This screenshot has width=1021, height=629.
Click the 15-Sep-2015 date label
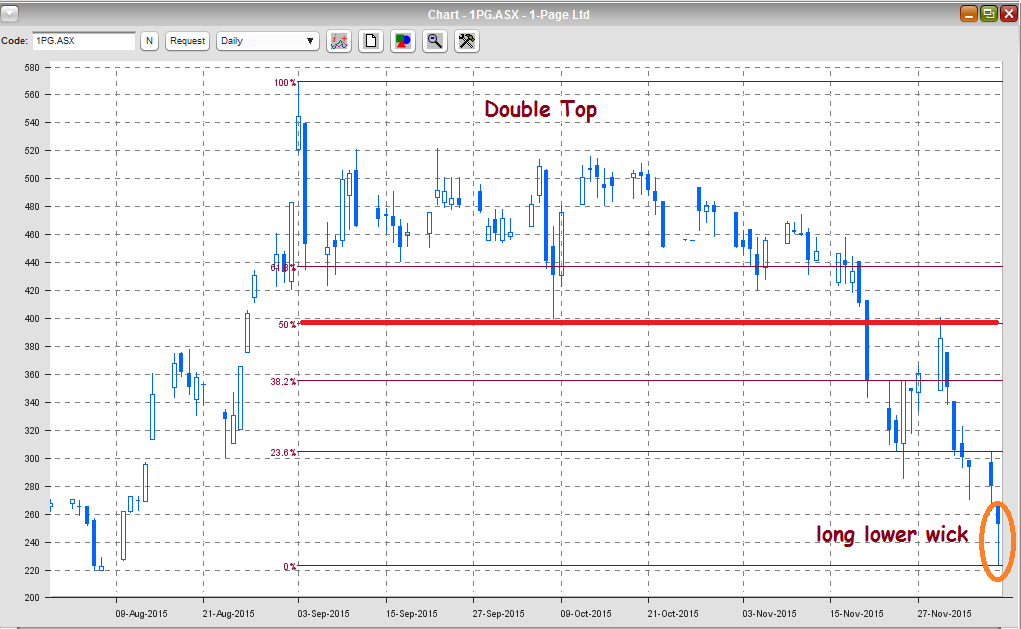click(x=412, y=614)
